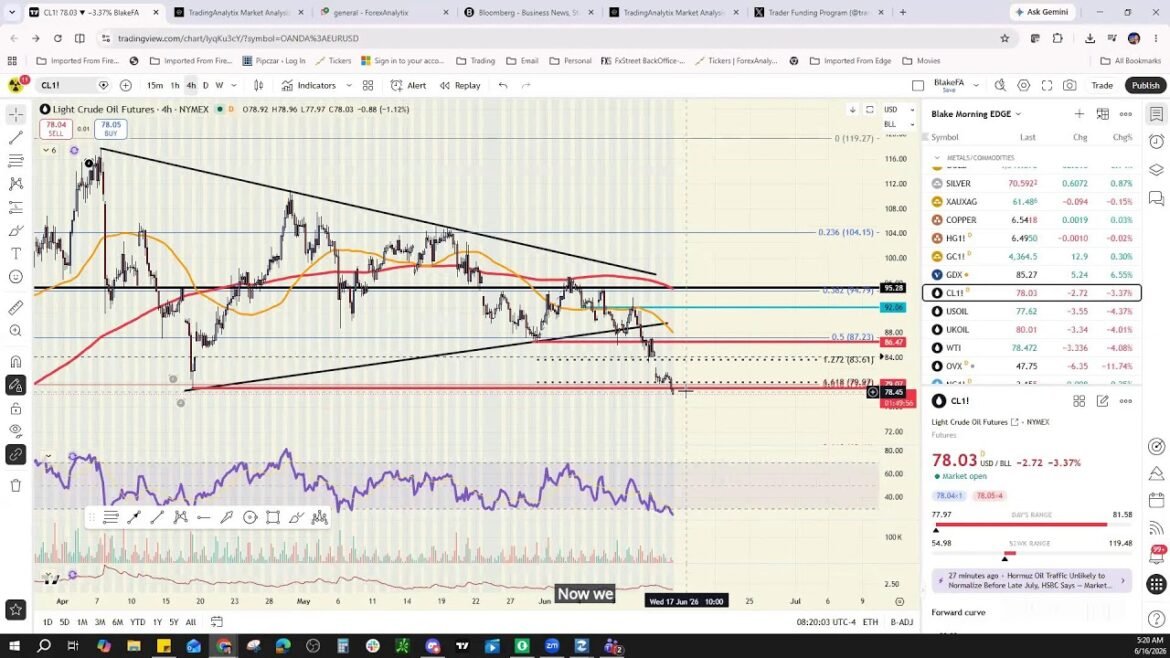Switch chart to 15m interval
Screen dimensions: 1170x658
point(154,85)
